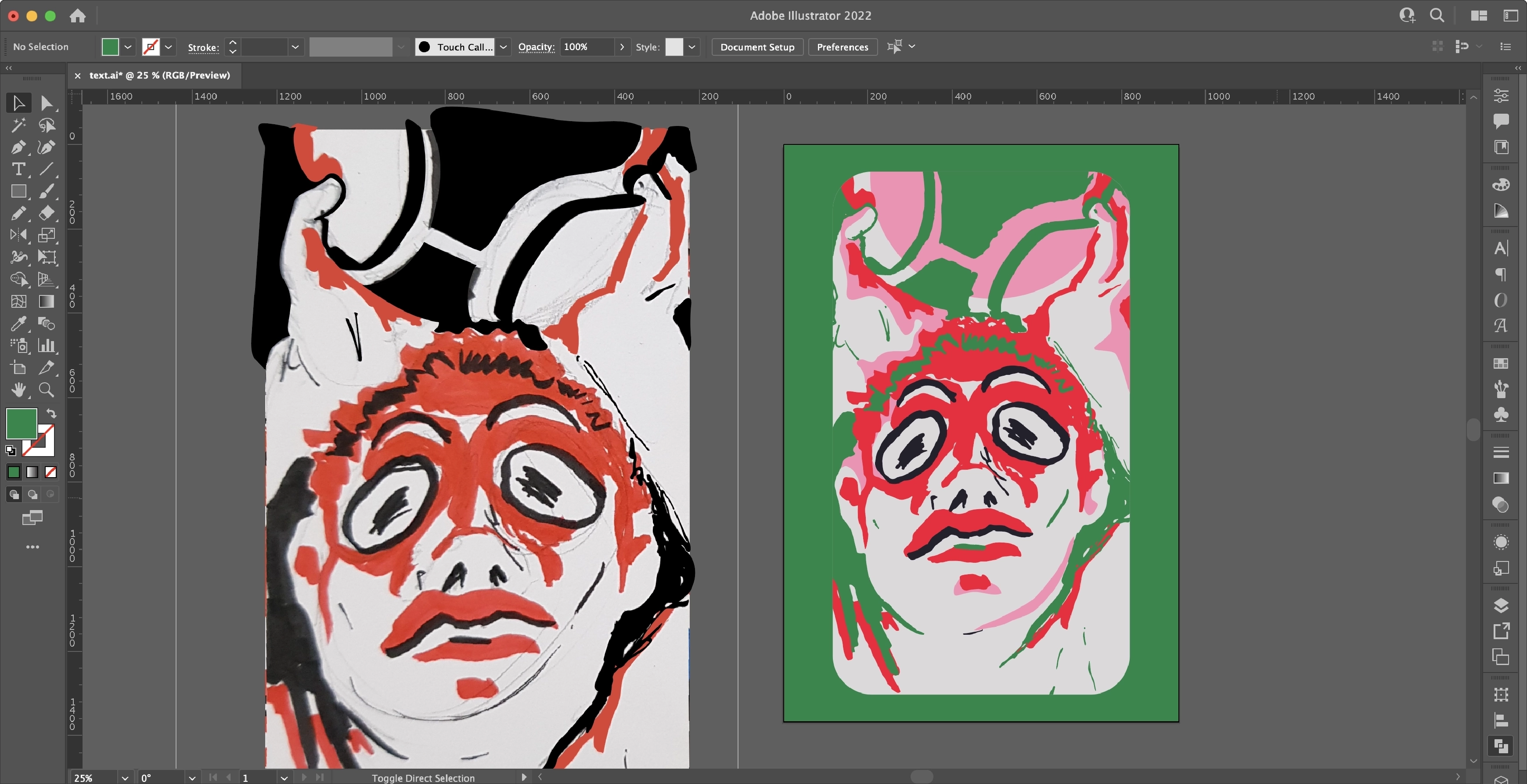1527x784 pixels.
Task: Select the Selection tool arrow
Action: [x=18, y=103]
